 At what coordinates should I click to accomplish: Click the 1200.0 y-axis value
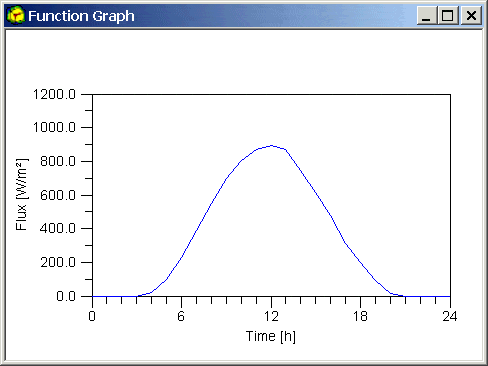[x=54, y=94]
